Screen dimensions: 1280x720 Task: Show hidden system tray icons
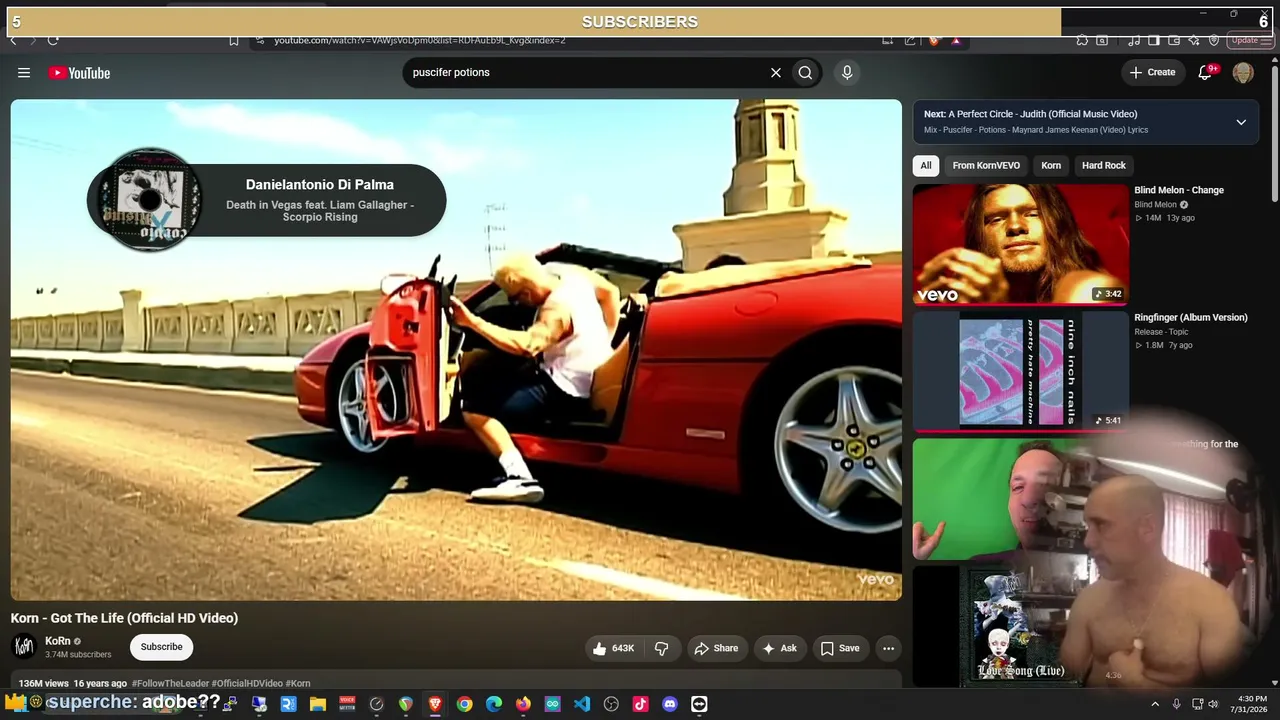coord(1155,704)
